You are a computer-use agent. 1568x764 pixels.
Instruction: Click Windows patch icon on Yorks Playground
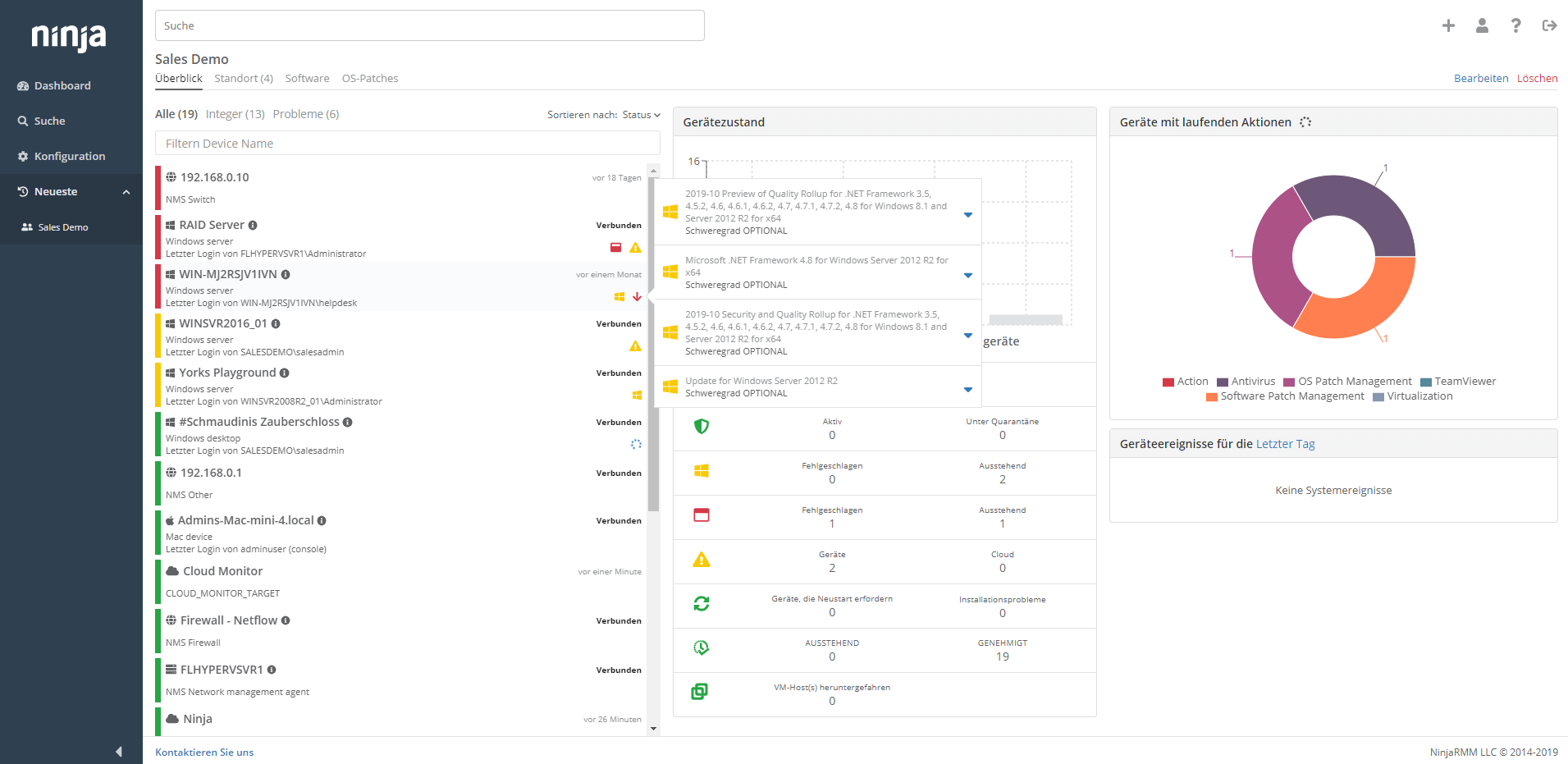(x=637, y=396)
